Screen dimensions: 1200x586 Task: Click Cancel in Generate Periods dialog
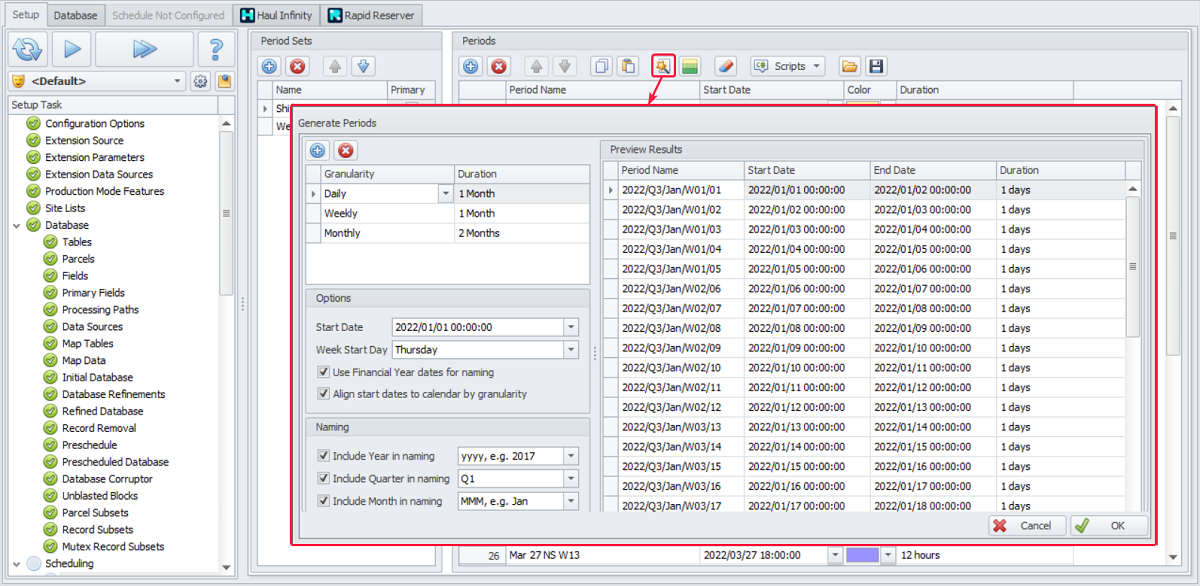(1027, 525)
